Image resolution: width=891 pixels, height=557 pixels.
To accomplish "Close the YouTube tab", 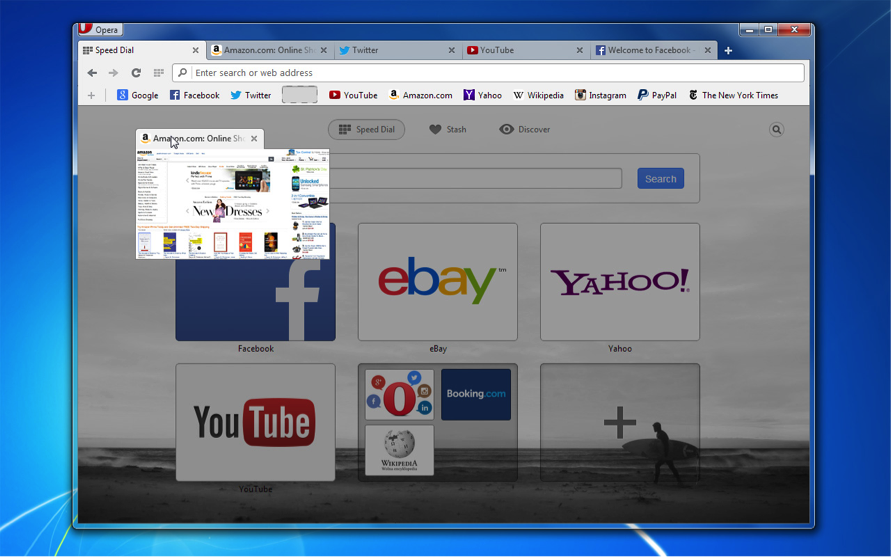I will (580, 50).
